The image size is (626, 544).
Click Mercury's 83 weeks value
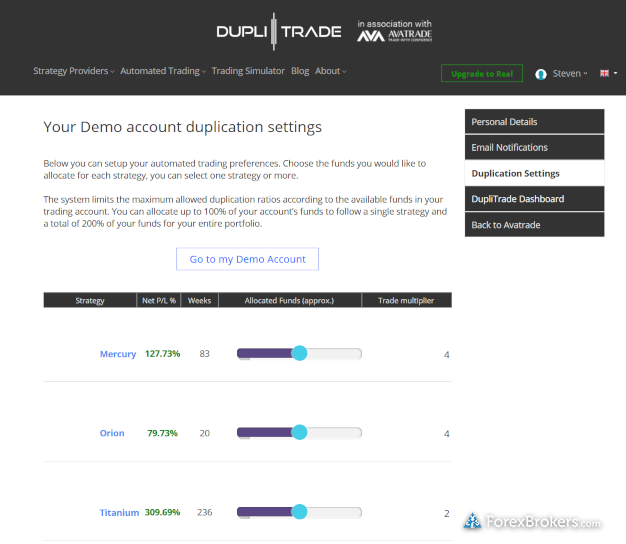(x=204, y=354)
